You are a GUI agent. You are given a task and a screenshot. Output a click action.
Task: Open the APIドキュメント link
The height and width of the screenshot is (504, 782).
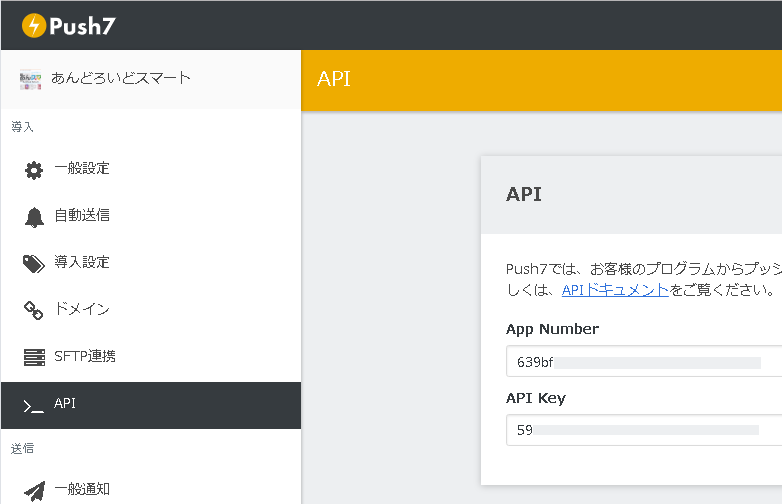pyautogui.click(x=615, y=290)
